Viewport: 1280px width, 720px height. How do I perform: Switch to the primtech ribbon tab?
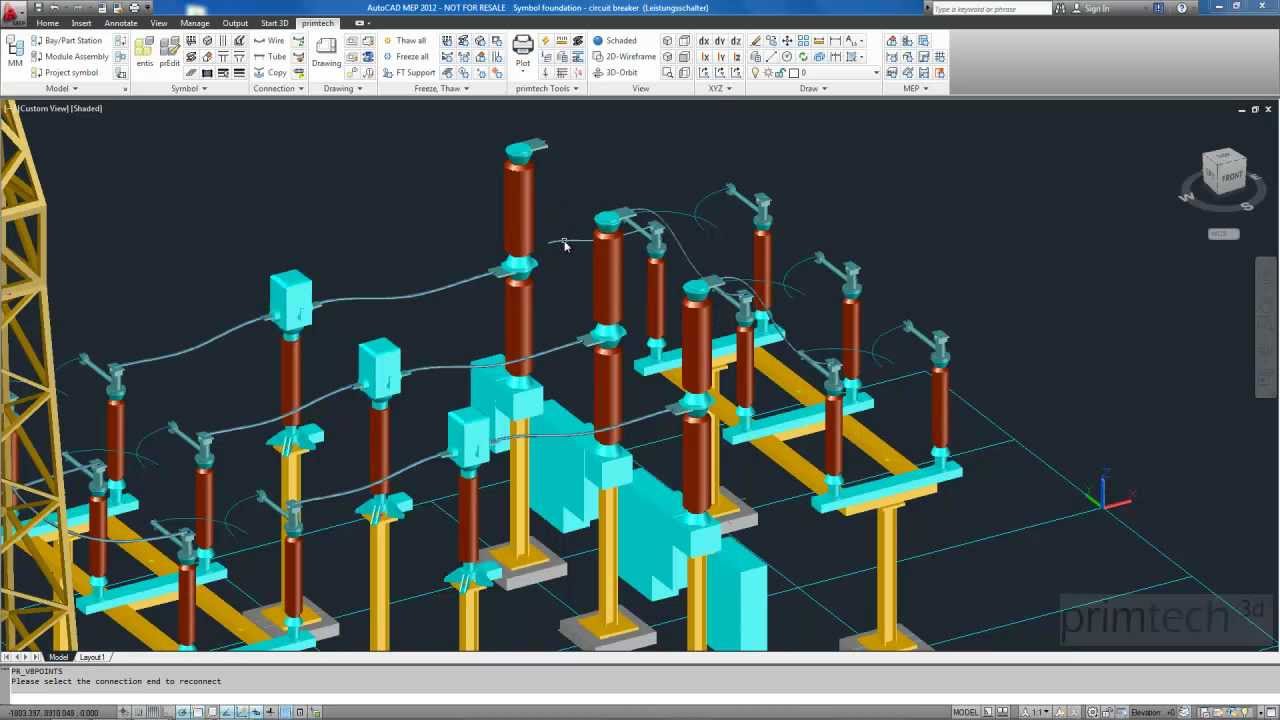318,23
